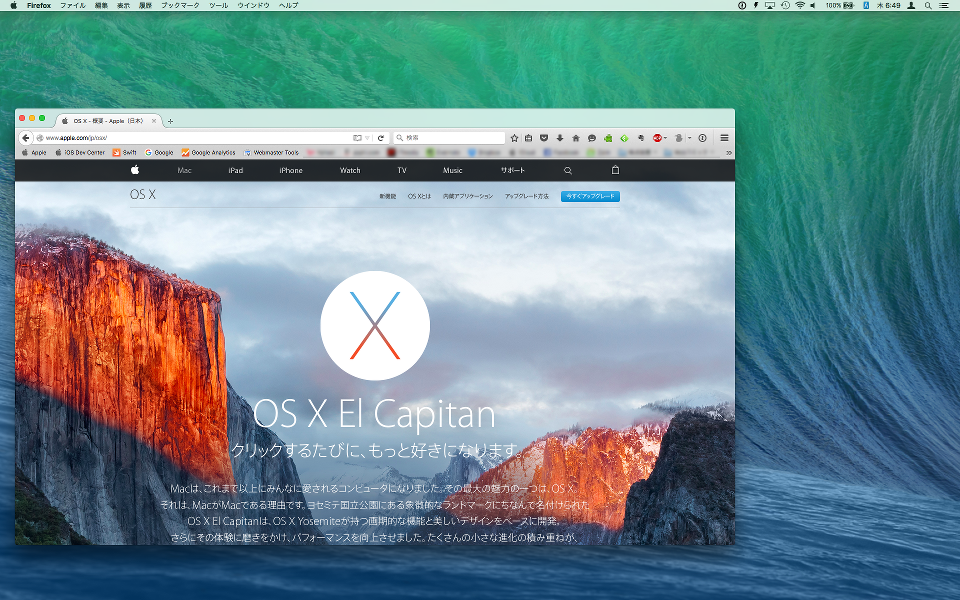This screenshot has width=960, height=600.
Task: Close the OS X Apple tab
Action: 154,121
